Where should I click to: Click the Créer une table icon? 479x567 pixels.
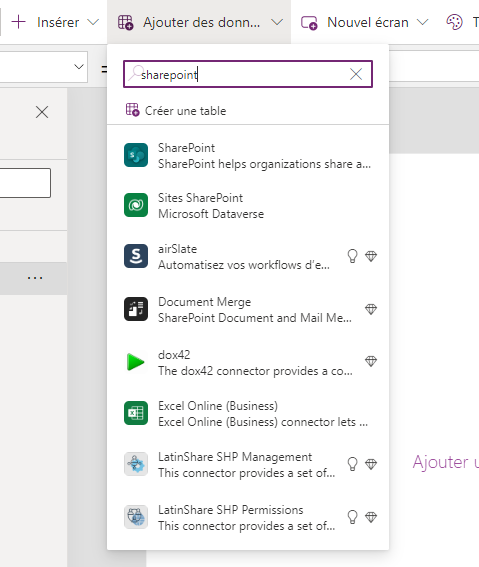point(132,110)
